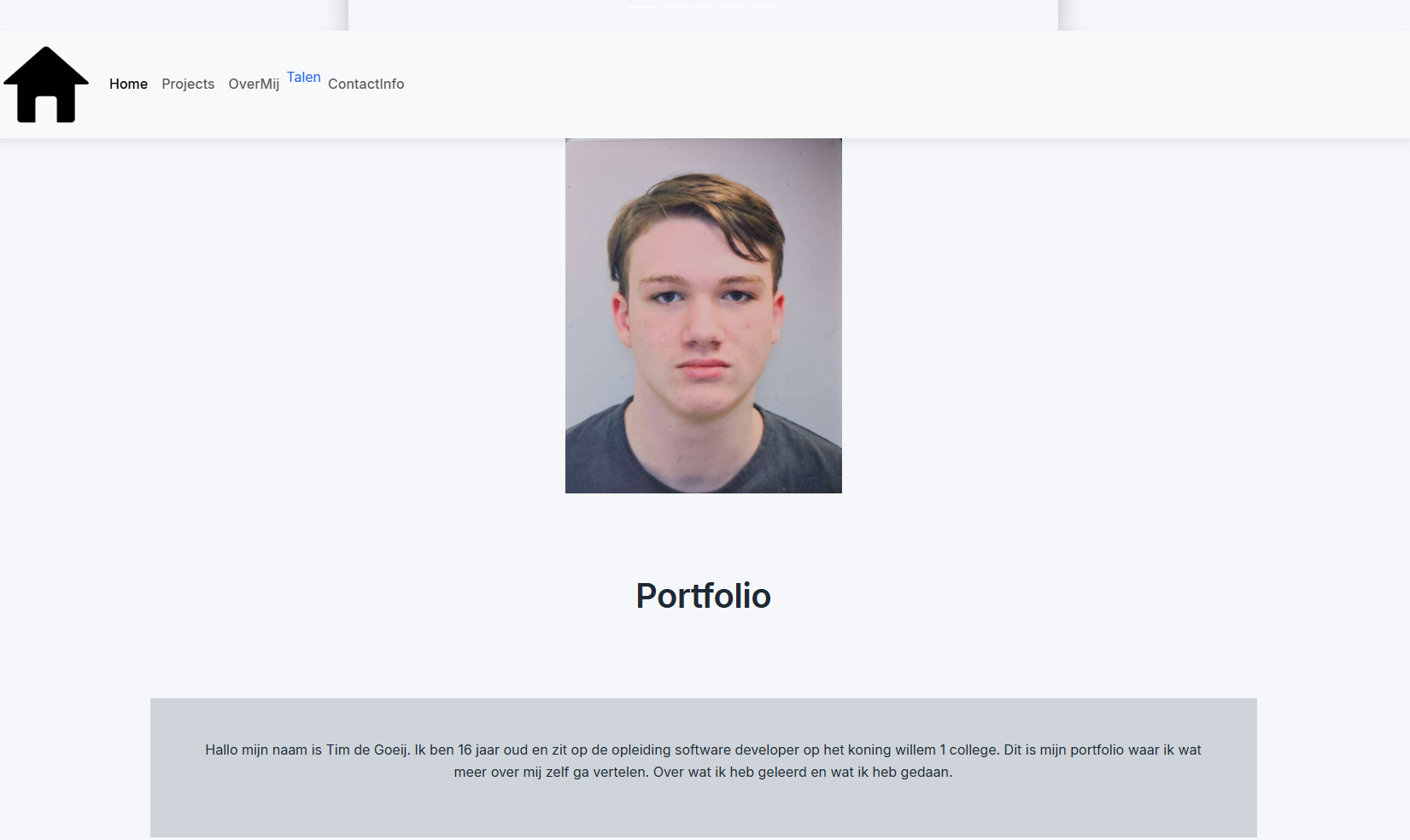Select the third carousel indicator bar

click(x=704, y=7)
